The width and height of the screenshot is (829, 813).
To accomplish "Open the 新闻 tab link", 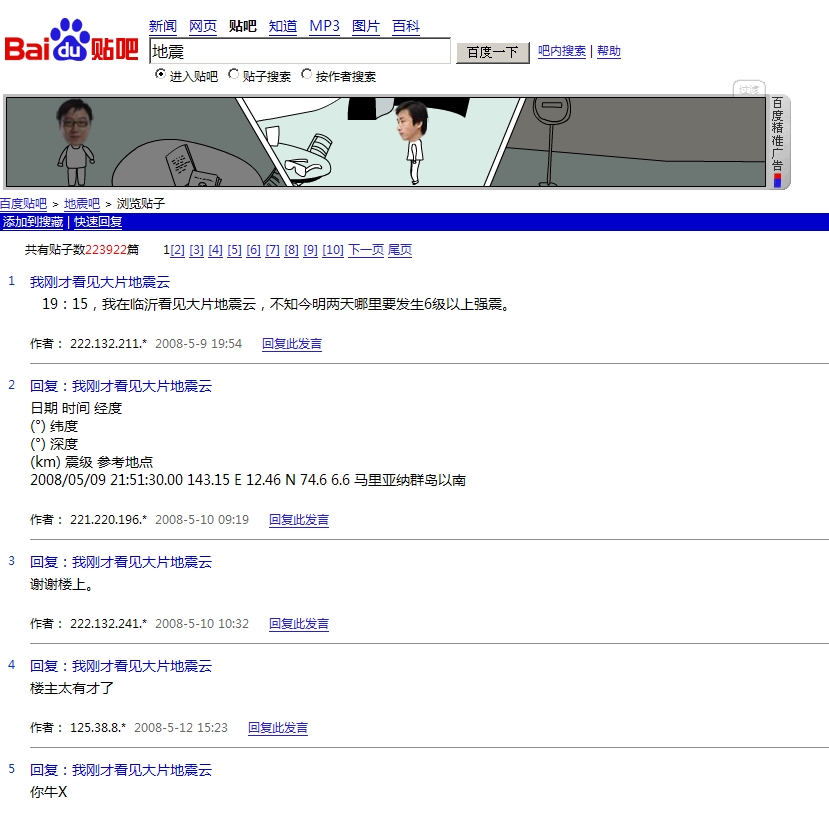I will point(162,26).
